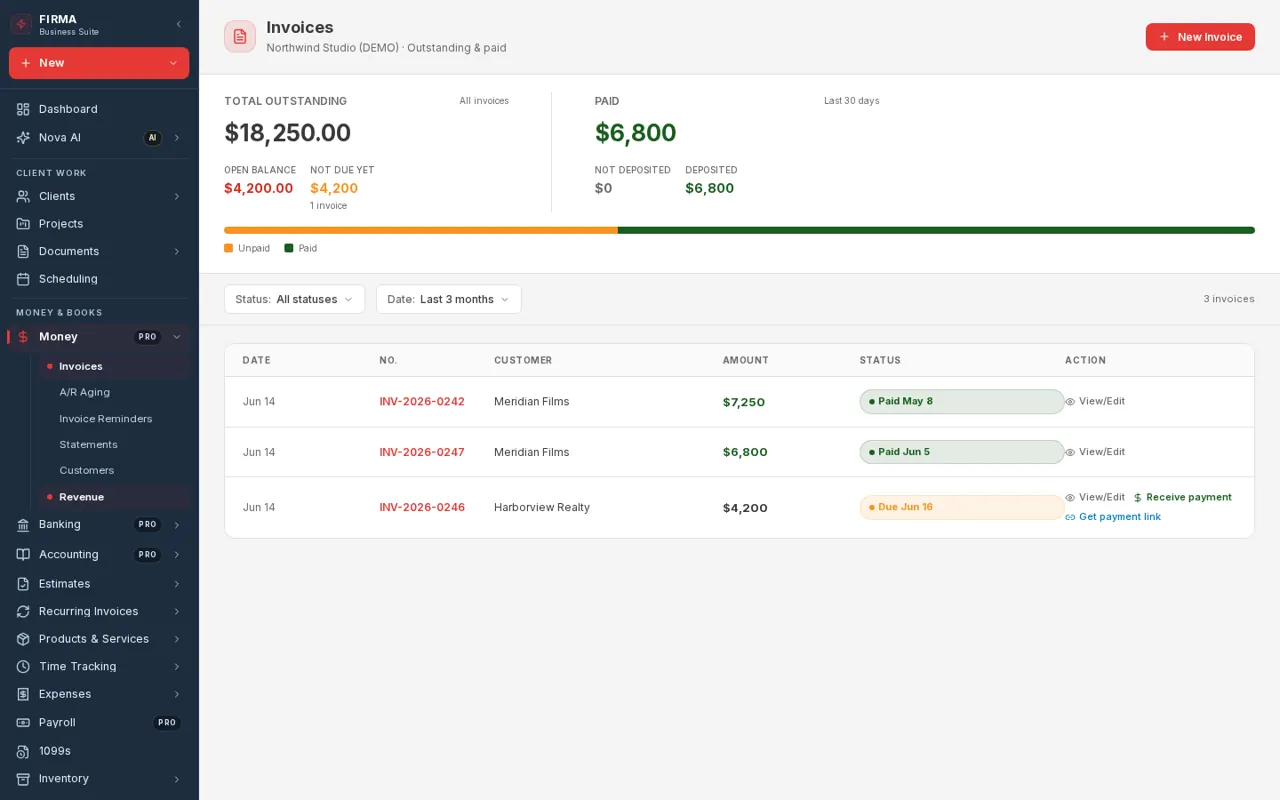Expand the Clients submenu arrow
Image resolution: width=1280 pixels, height=800 pixels.
(x=177, y=196)
